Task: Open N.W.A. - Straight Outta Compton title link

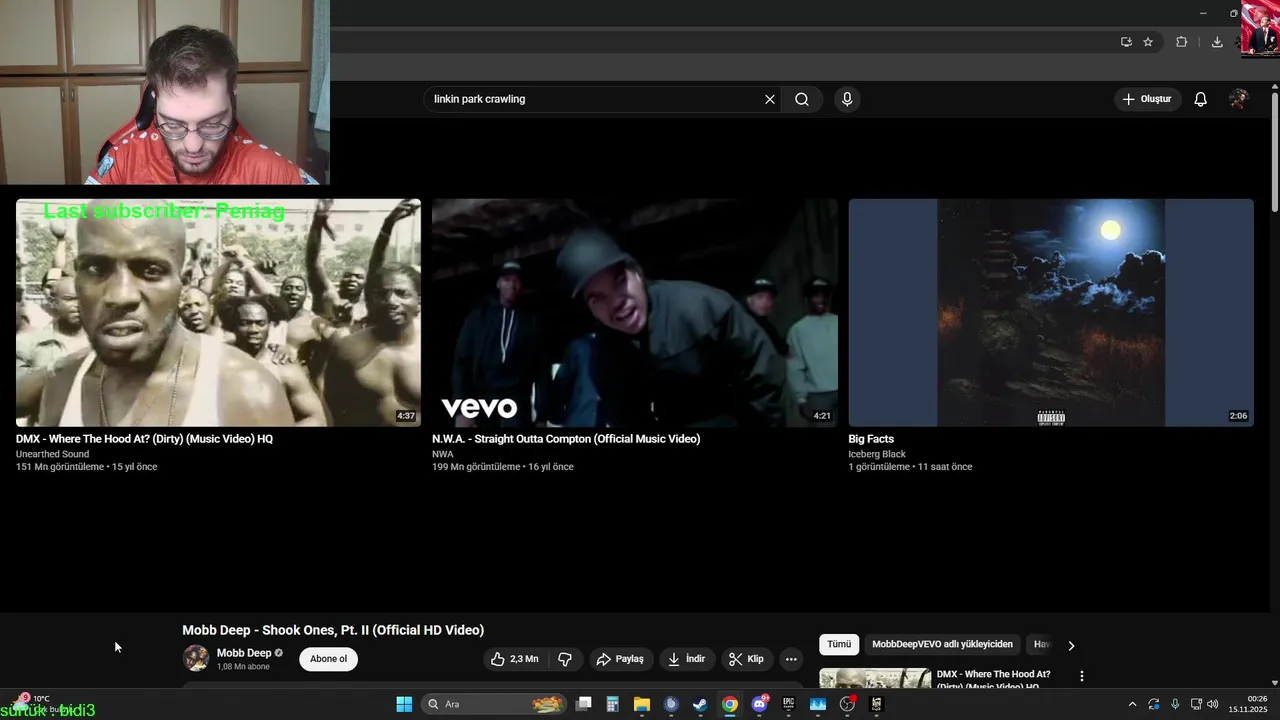Action: pos(566,439)
